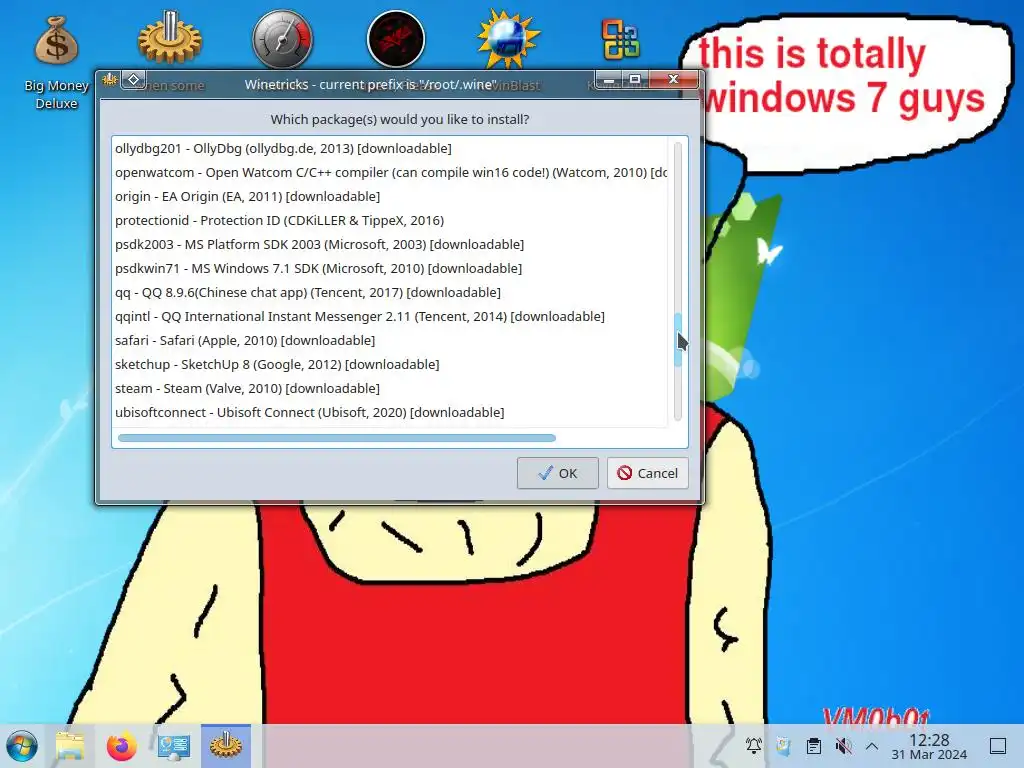
Task: Open the file manager taskbar icon
Action: tap(70, 746)
